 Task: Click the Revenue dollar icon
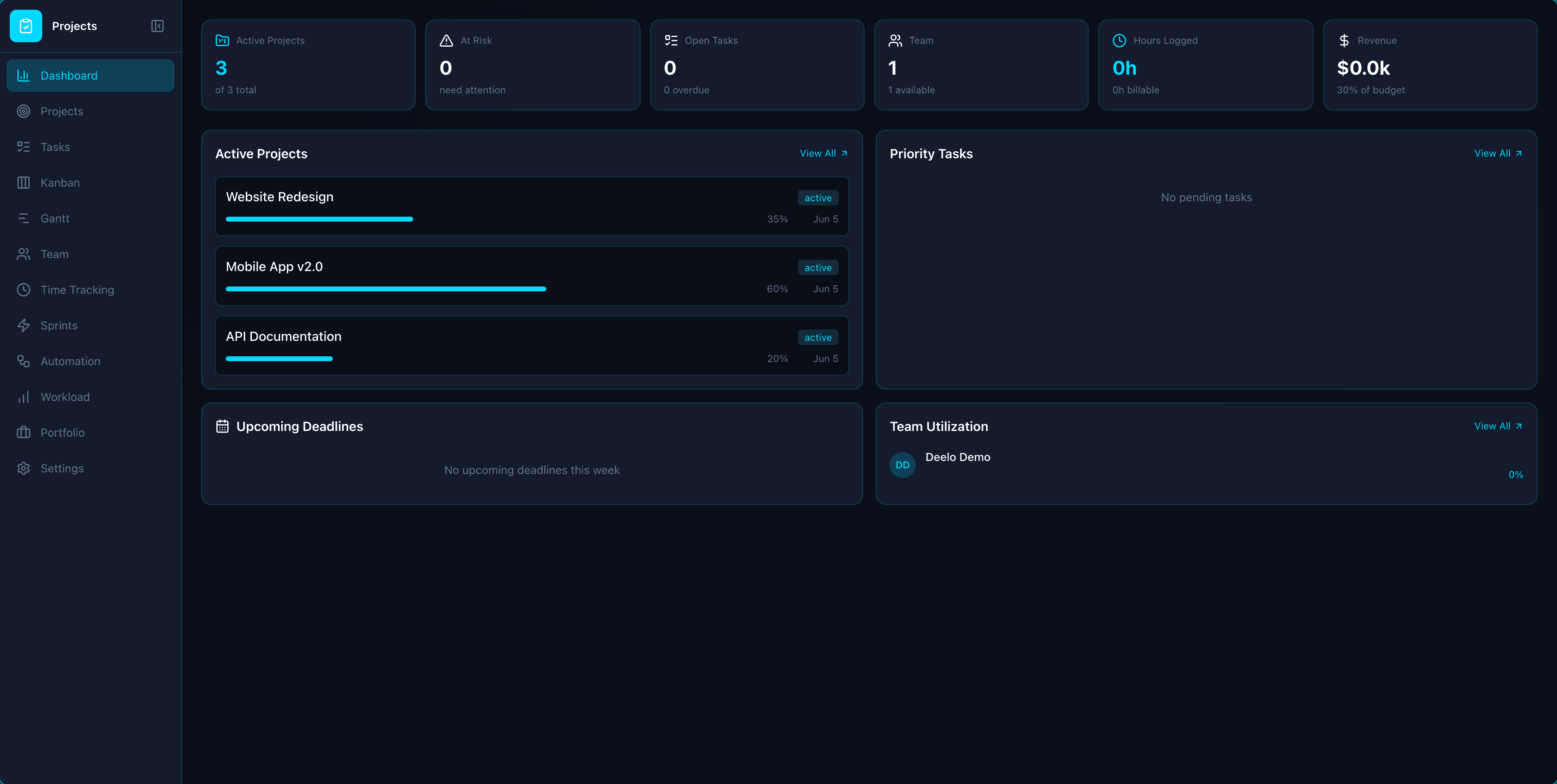[1344, 40]
